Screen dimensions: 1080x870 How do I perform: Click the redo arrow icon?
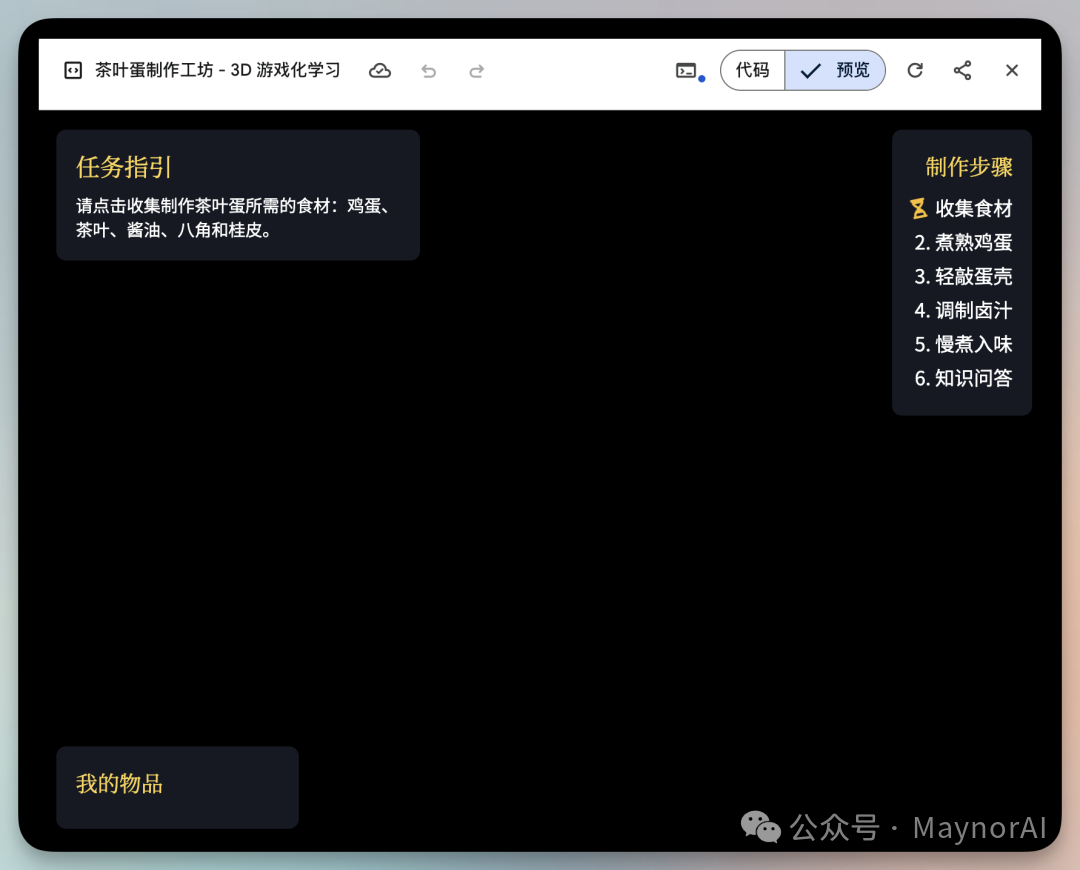[477, 70]
